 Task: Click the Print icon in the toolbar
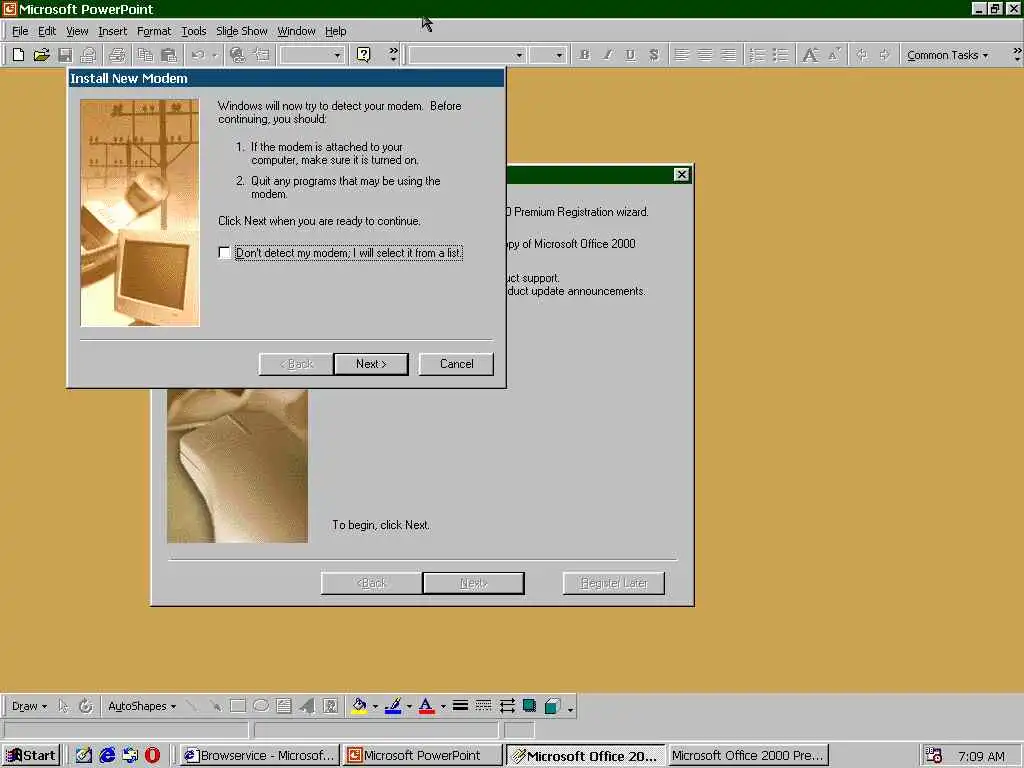tap(118, 55)
